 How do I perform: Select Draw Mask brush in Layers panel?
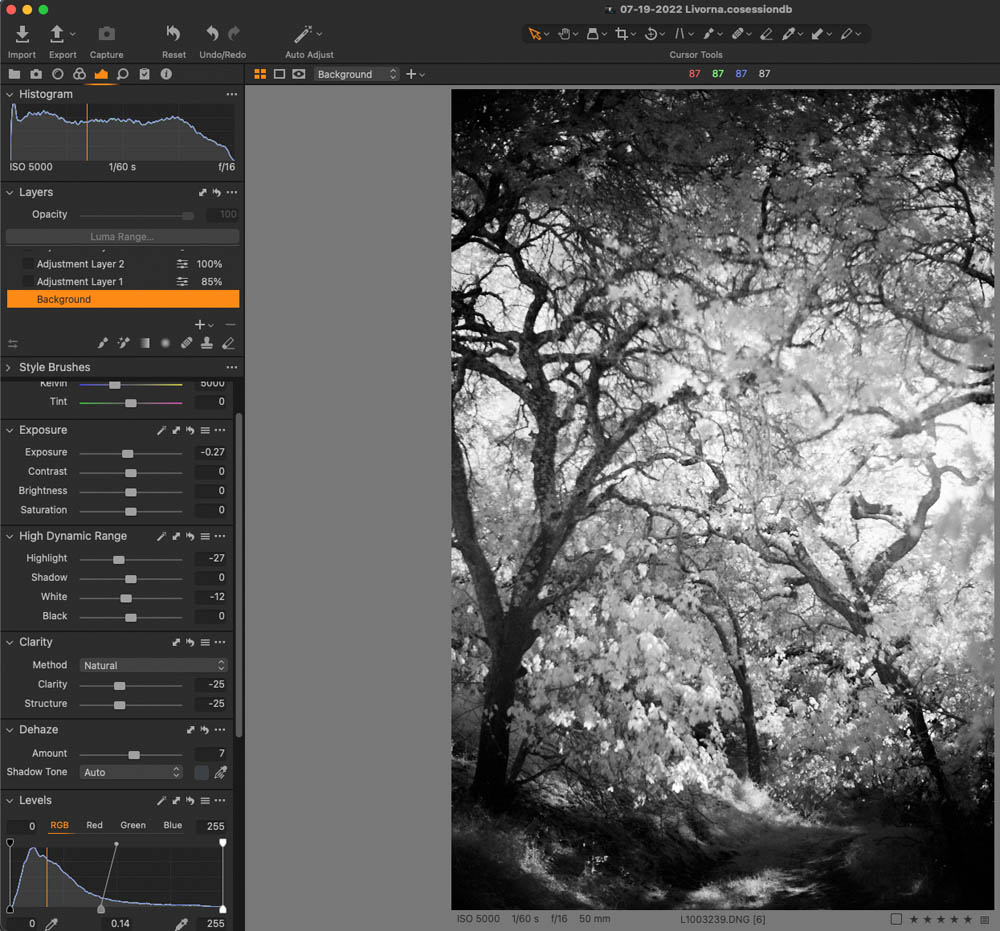pos(103,343)
